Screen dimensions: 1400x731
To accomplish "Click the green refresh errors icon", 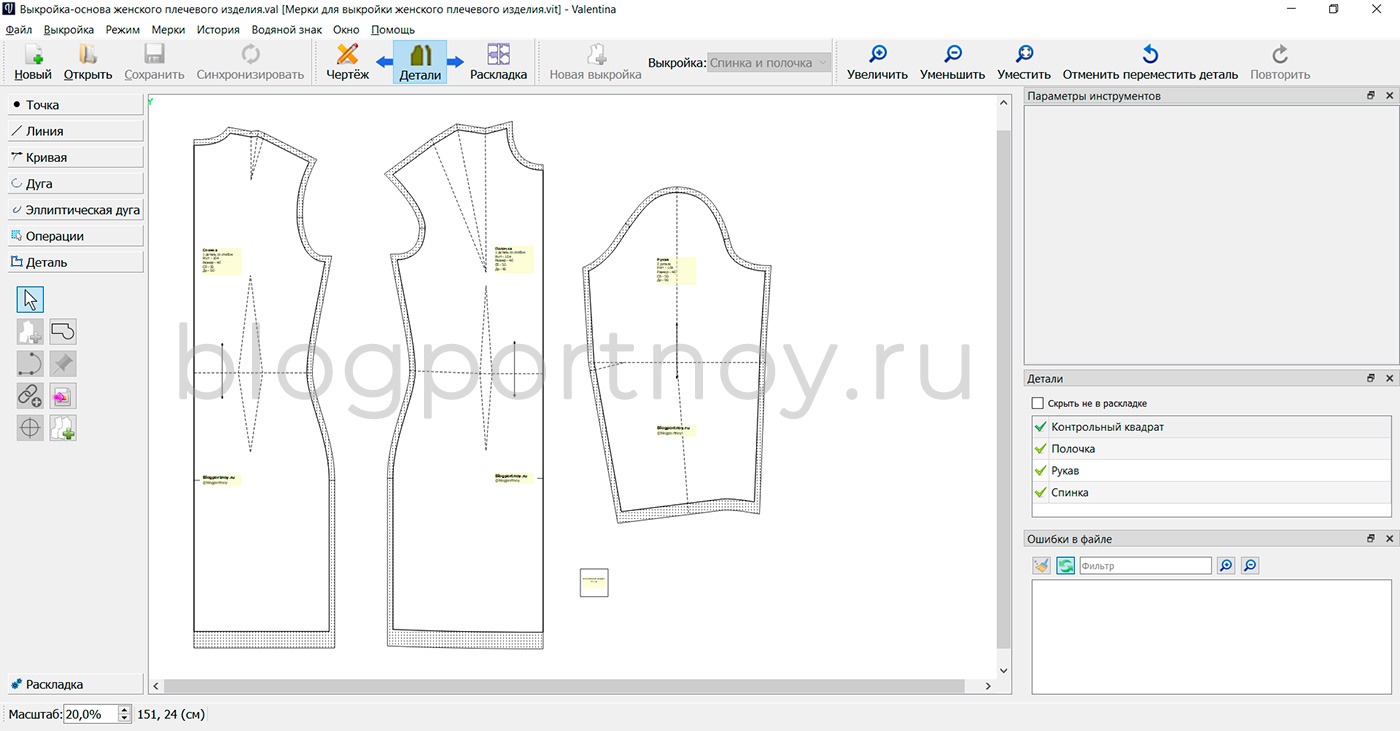I will 1065,566.
